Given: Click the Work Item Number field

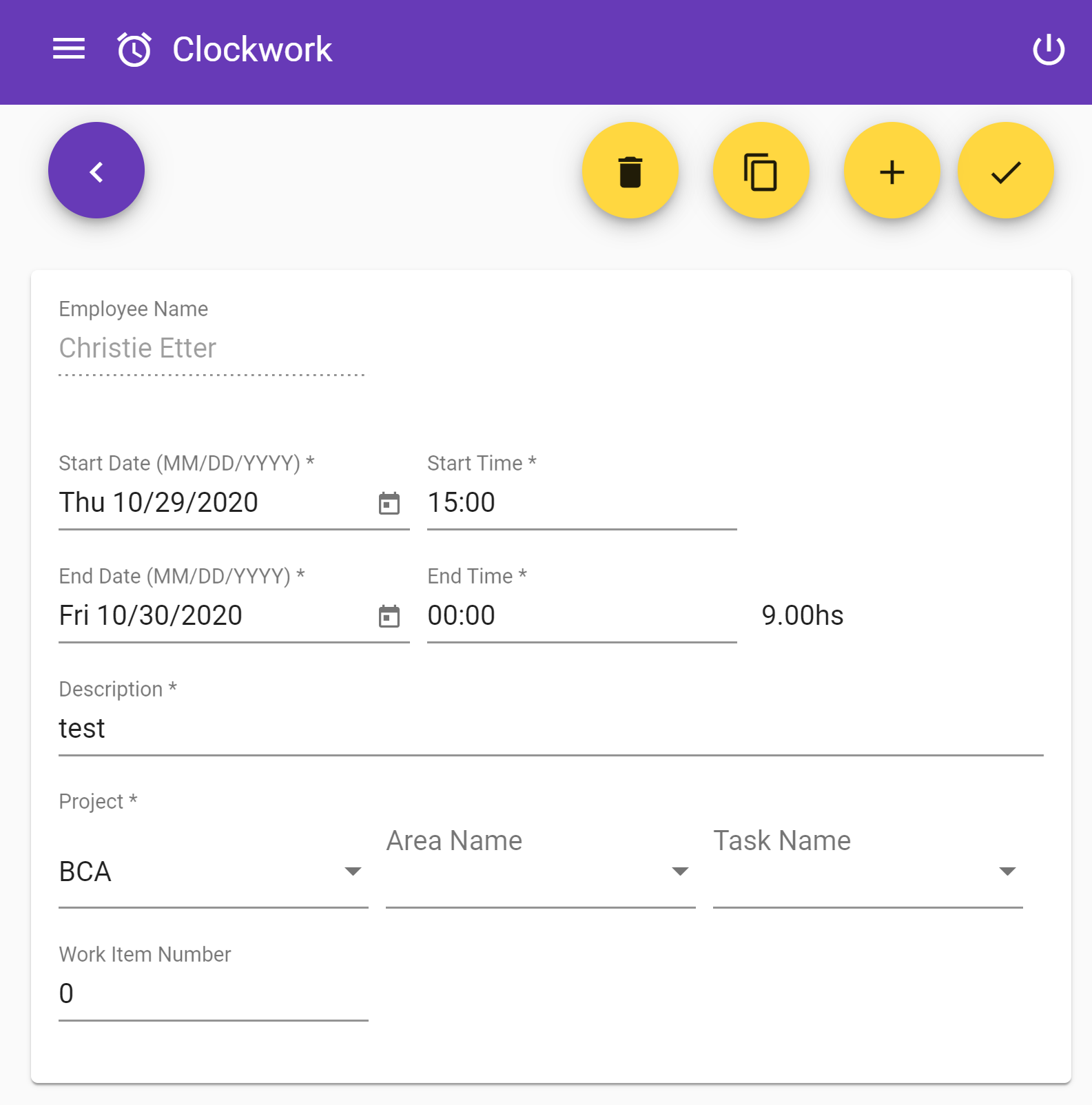Looking at the screenshot, I should click(x=214, y=994).
